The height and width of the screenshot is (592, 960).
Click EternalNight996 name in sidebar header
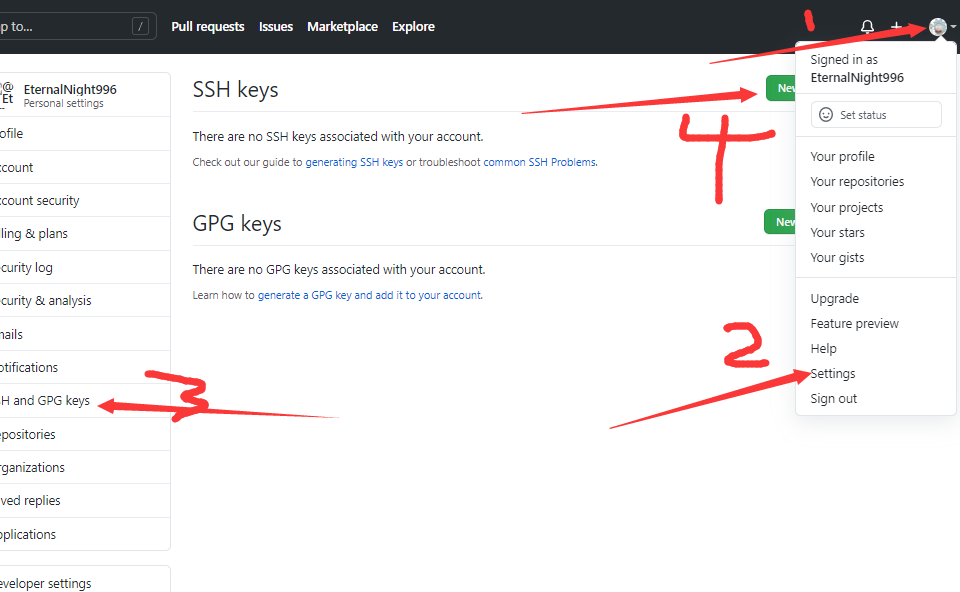point(70,89)
